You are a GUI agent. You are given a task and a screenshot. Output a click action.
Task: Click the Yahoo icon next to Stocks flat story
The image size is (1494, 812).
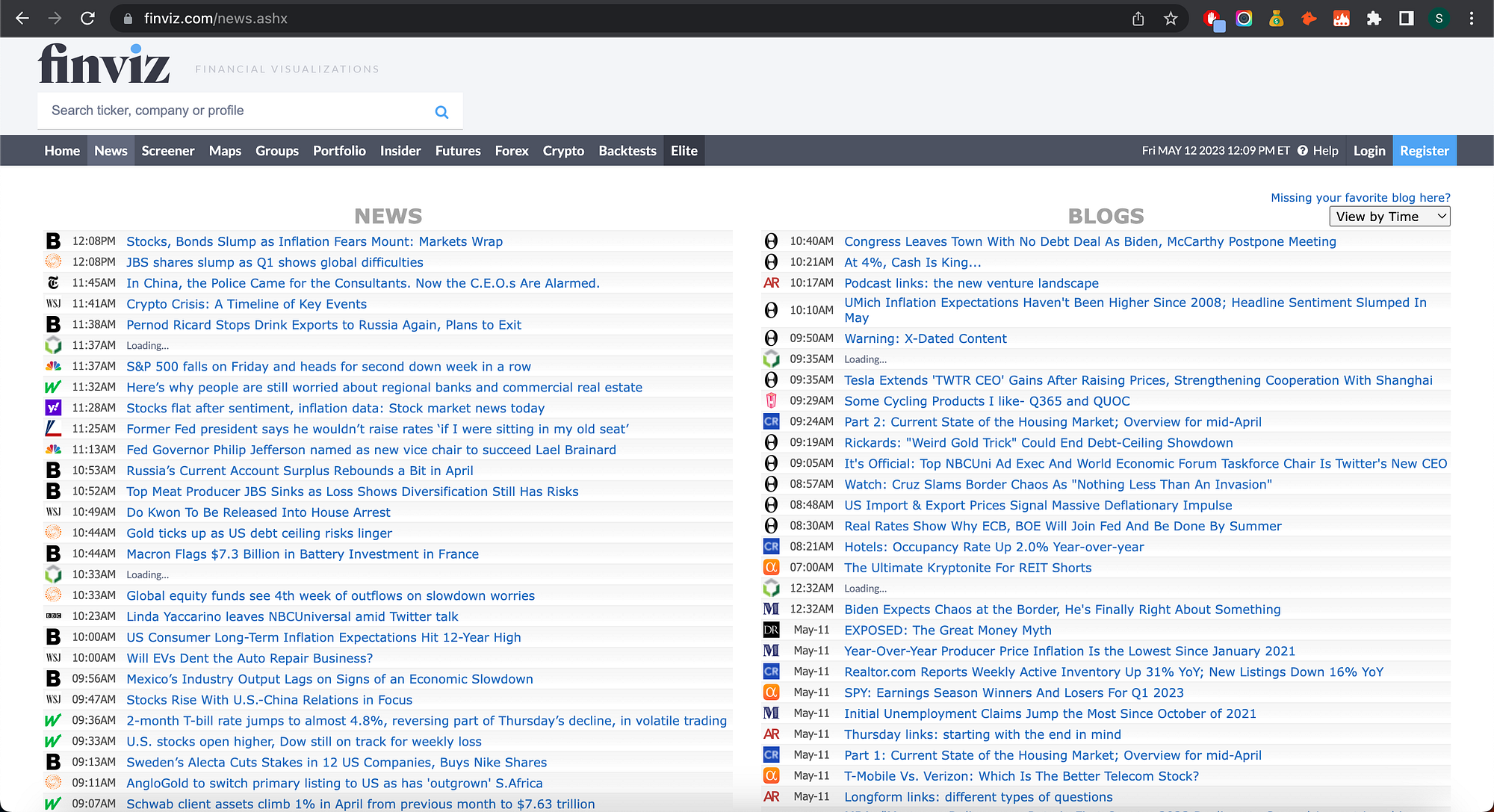coord(53,408)
